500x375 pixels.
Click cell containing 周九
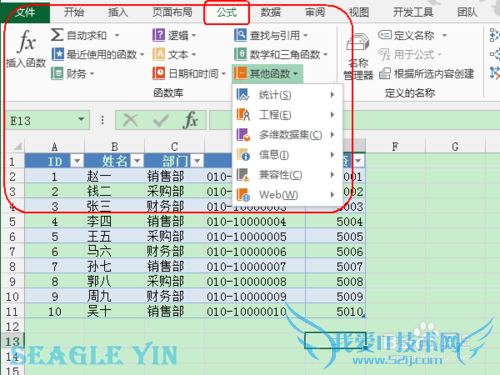114,296
